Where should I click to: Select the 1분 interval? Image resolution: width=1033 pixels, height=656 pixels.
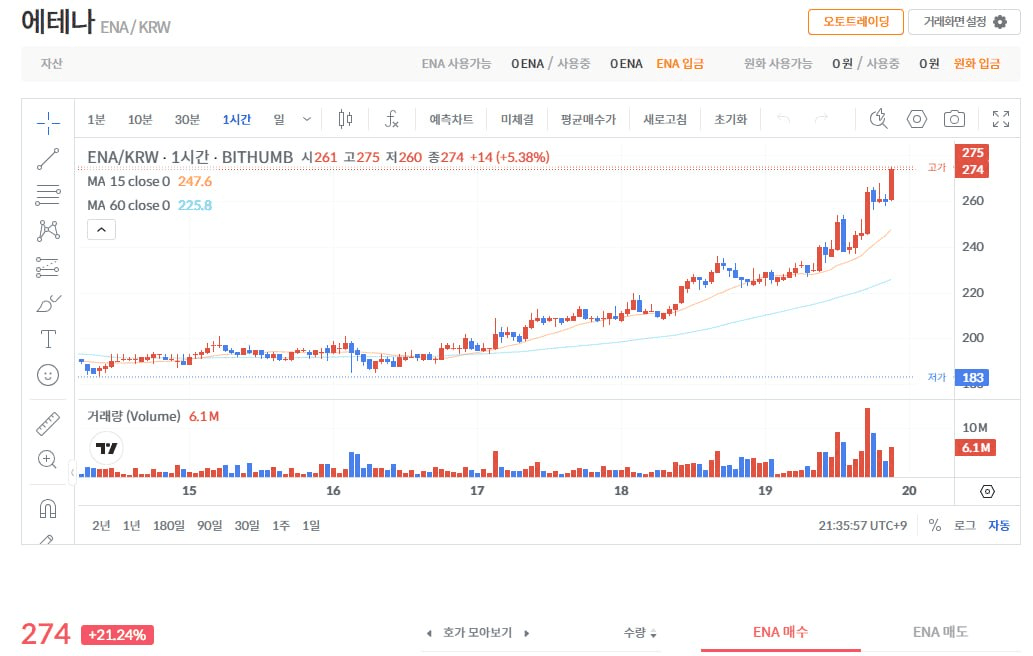[x=96, y=119]
